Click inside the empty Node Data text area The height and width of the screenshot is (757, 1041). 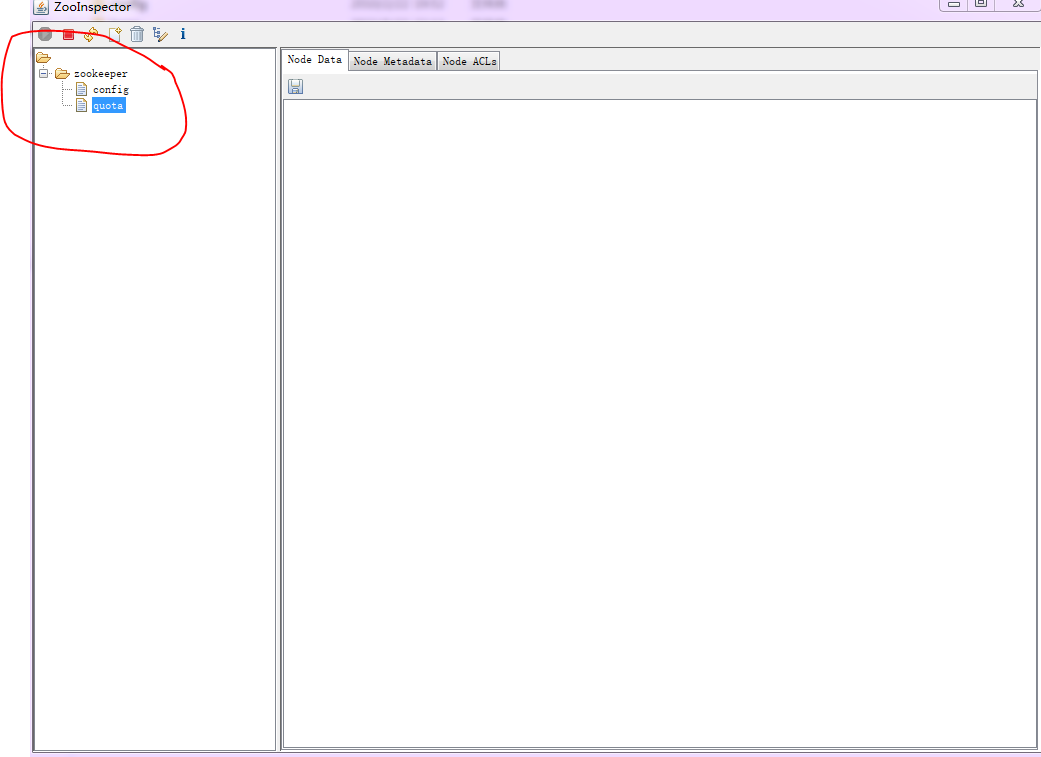[x=659, y=424]
